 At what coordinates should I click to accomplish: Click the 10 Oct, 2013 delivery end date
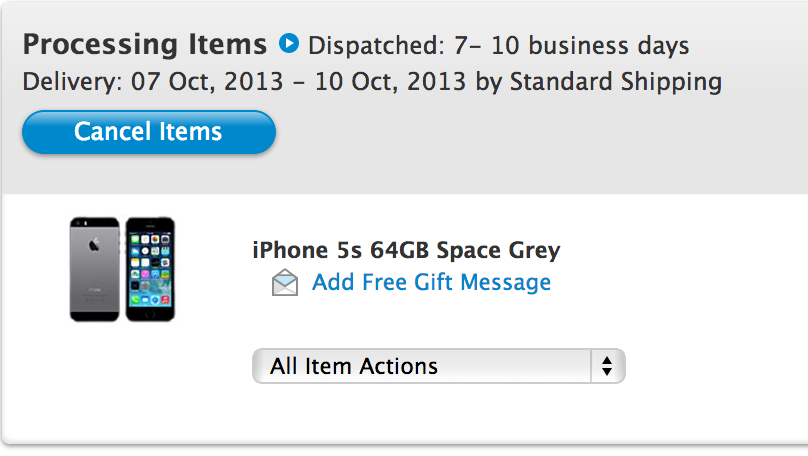tap(390, 82)
